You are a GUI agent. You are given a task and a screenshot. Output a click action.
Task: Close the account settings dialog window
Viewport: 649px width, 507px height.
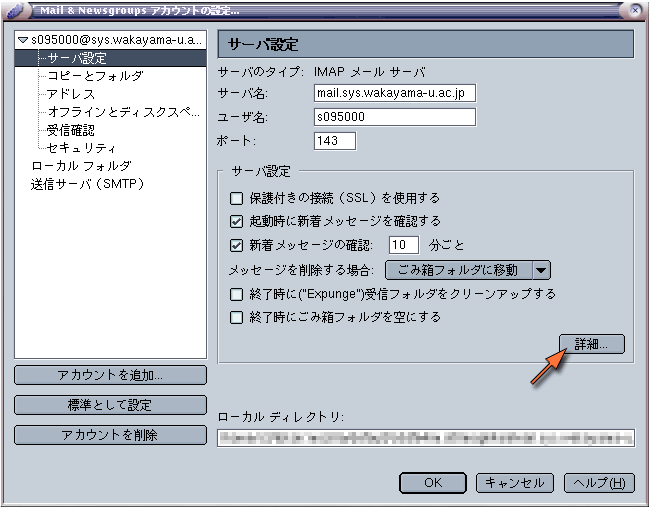635,10
